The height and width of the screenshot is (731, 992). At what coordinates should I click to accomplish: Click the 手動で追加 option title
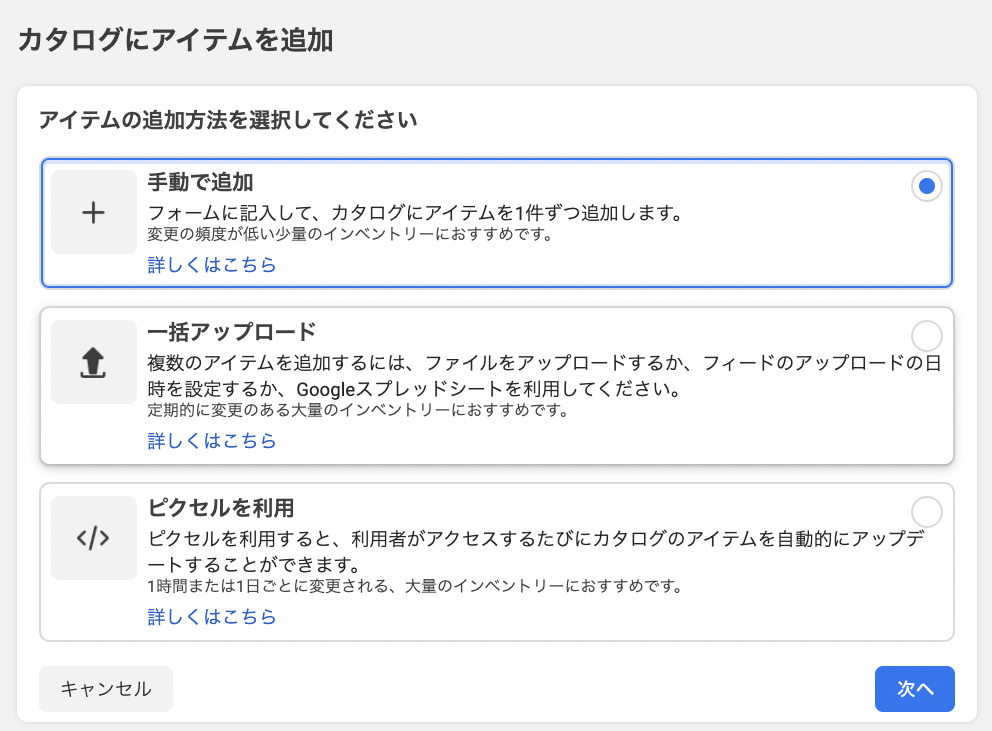[200, 182]
